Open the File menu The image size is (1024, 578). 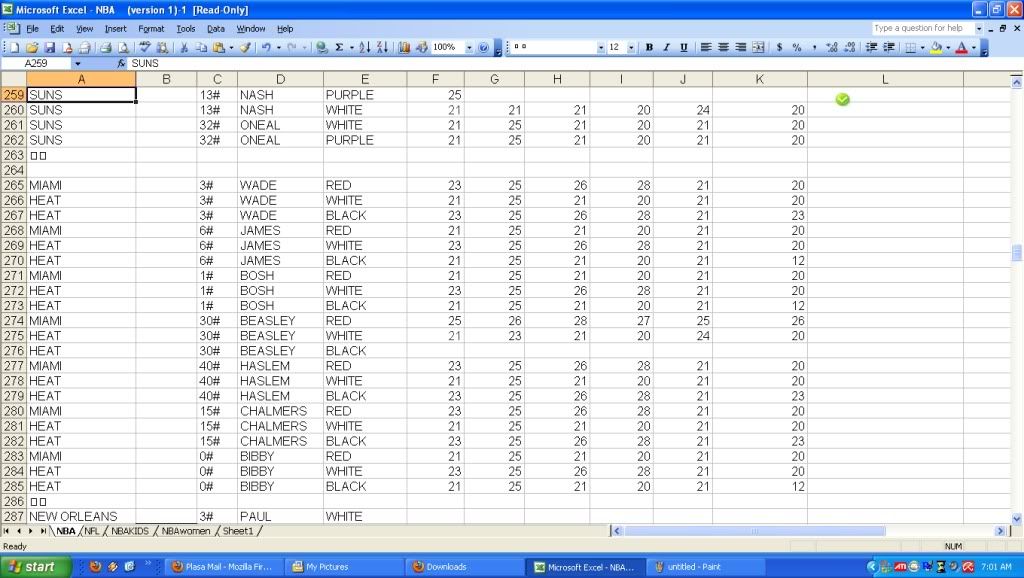click(32, 29)
